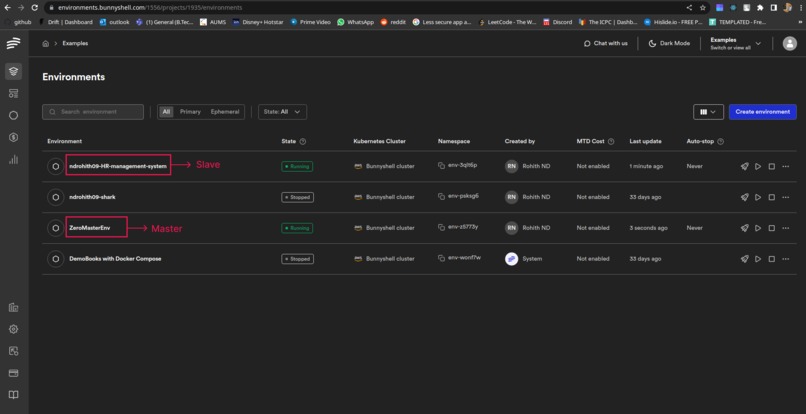The width and height of the screenshot is (806, 414).
Task: Deploy the ZeroMasterEnv environment (rocket icon)
Action: [x=744, y=228]
